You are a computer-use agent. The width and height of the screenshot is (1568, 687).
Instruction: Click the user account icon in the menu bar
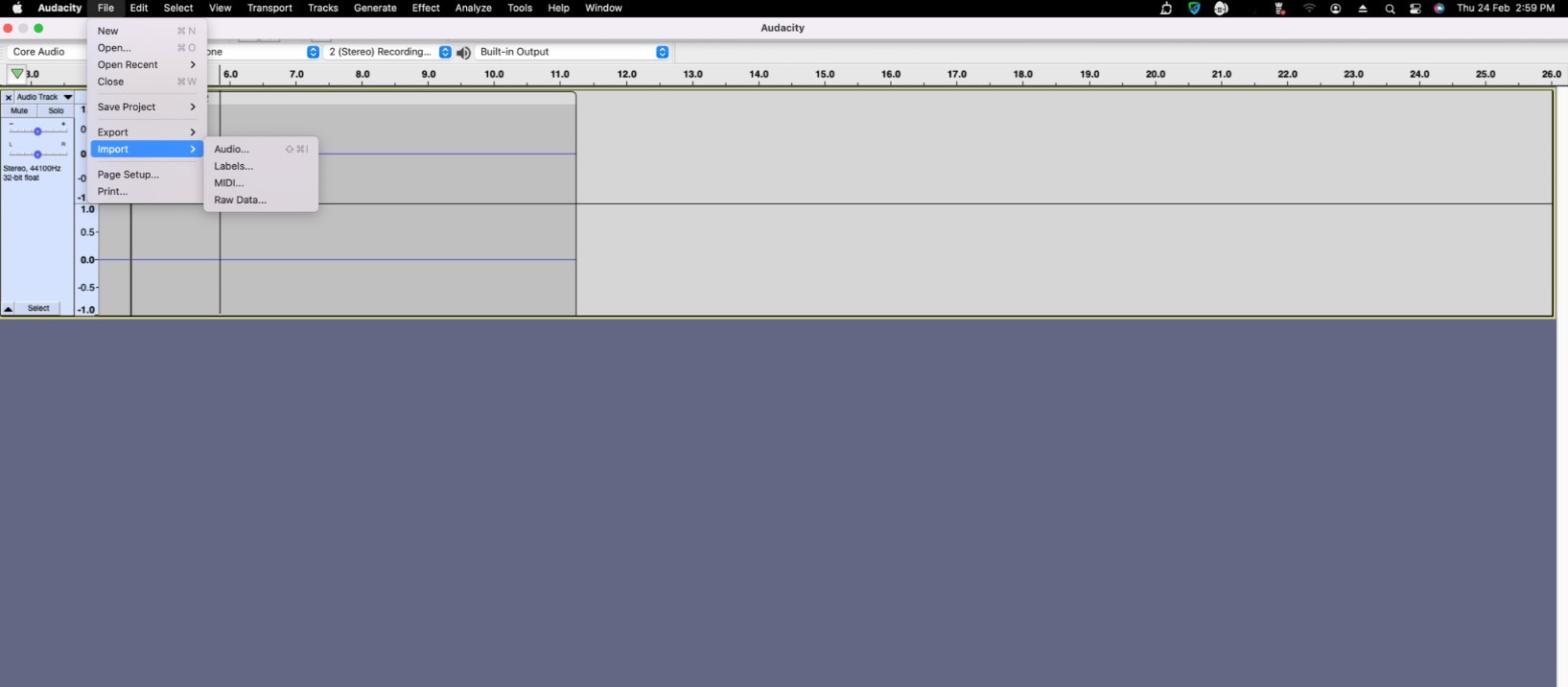[x=1336, y=9]
